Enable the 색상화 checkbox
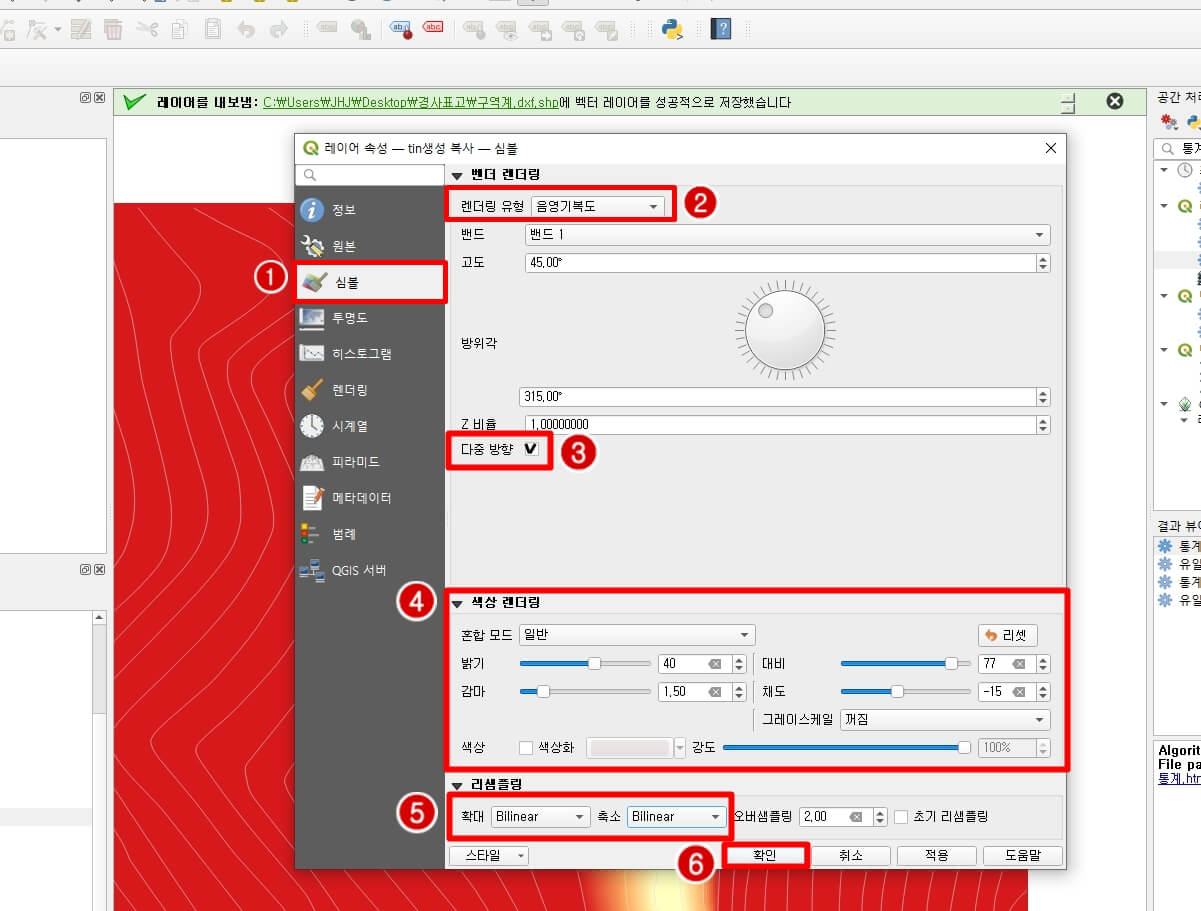Screen dimensions: 1201x911 526,747
